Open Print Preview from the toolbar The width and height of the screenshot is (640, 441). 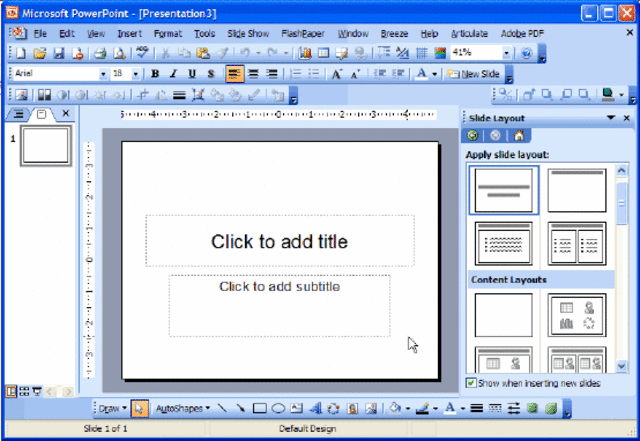coord(119,53)
